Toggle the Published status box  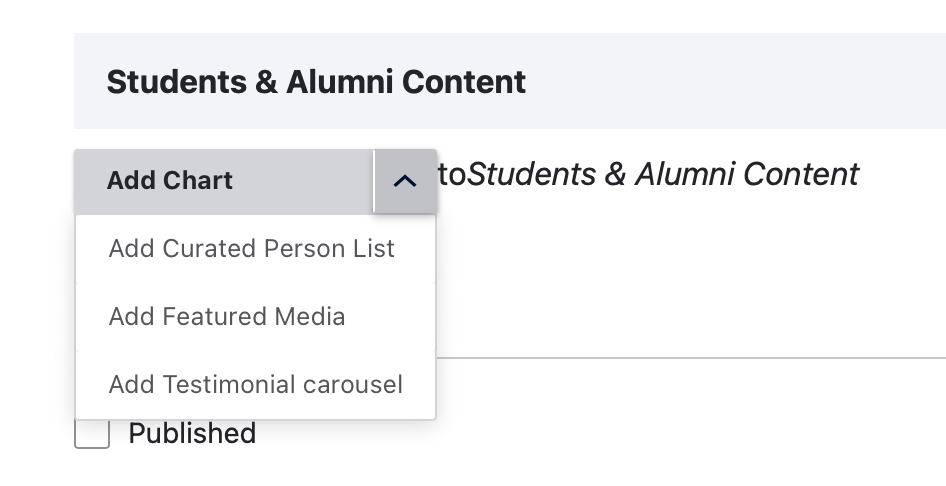tap(92, 434)
